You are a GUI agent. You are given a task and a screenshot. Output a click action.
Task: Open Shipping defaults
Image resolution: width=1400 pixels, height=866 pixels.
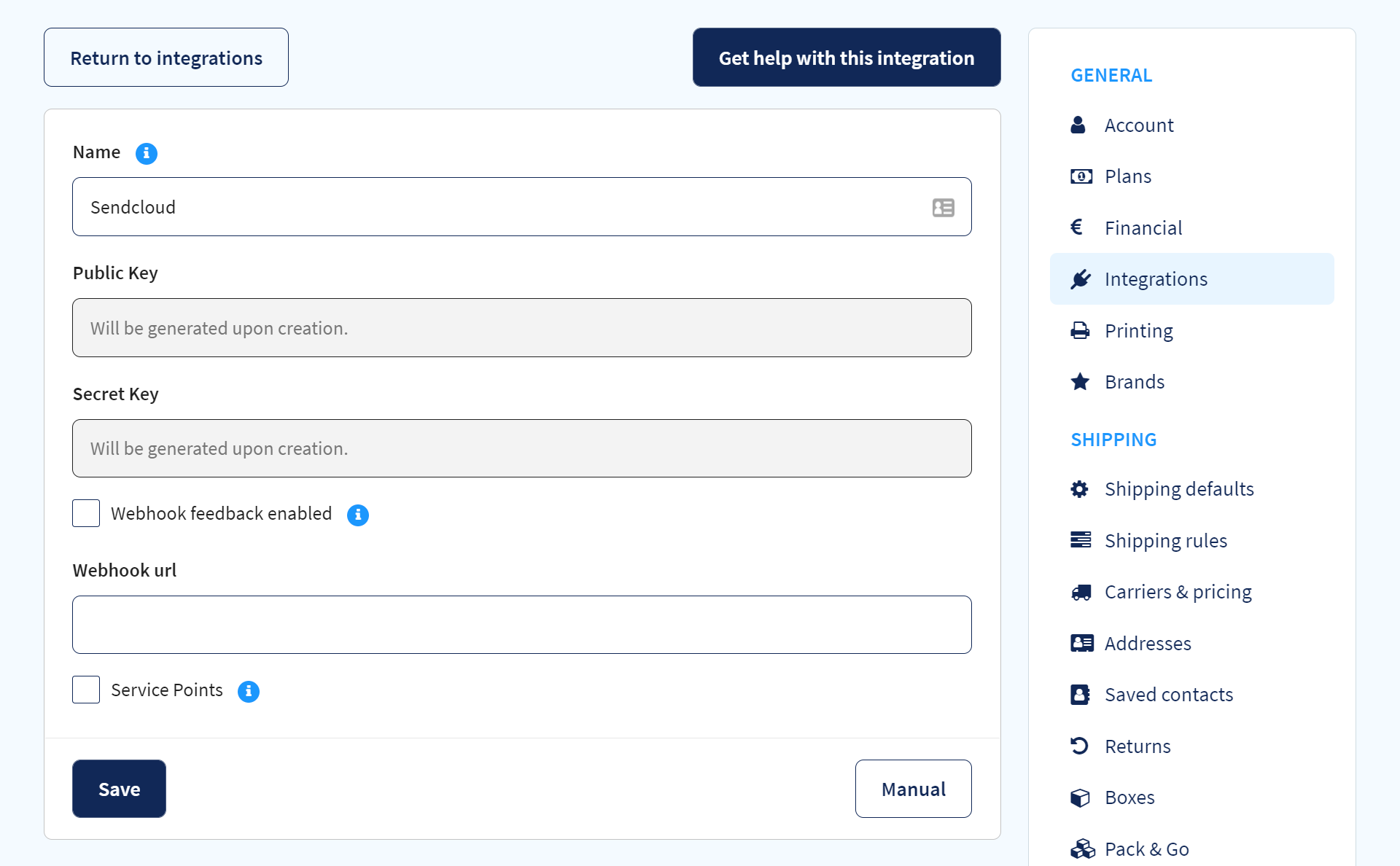[x=1191, y=489]
